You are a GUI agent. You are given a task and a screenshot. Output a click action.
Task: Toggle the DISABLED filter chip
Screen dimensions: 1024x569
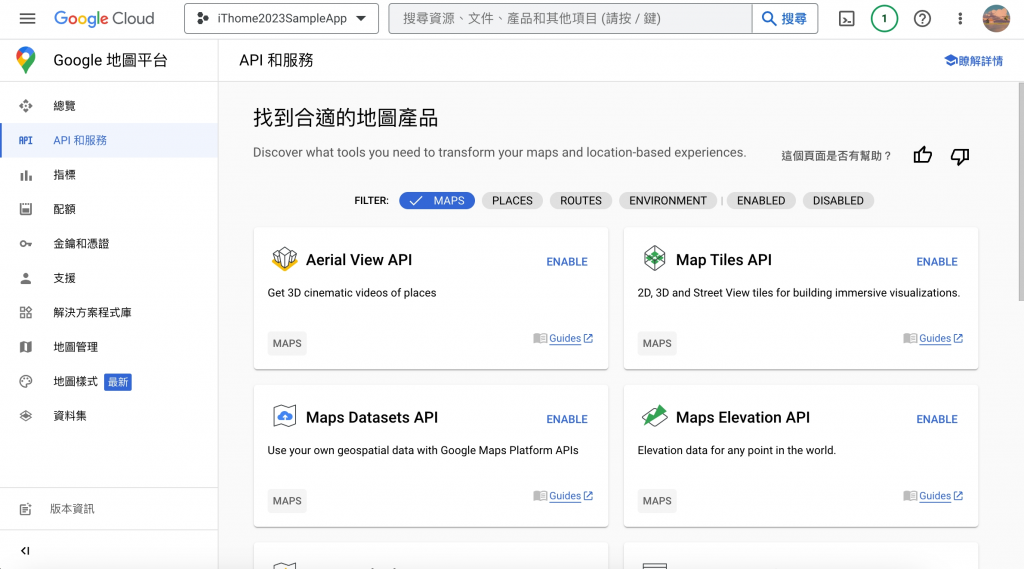(x=838, y=201)
